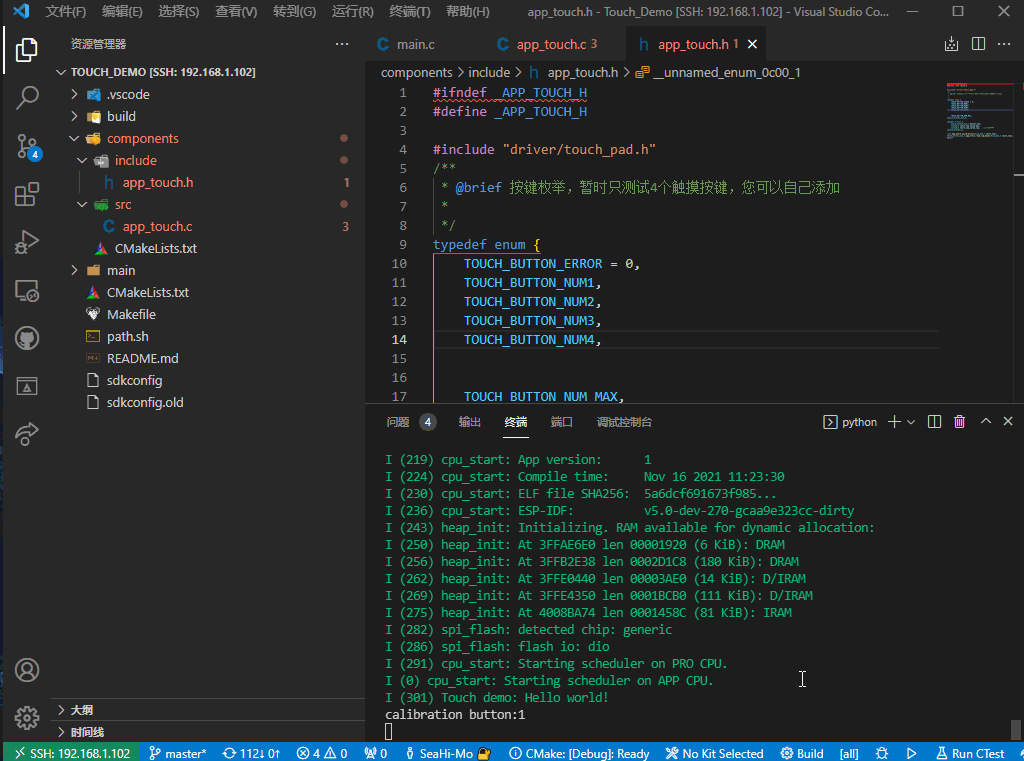Open the Manage settings gear
Screen dimensions: 1024x761
click(27, 717)
